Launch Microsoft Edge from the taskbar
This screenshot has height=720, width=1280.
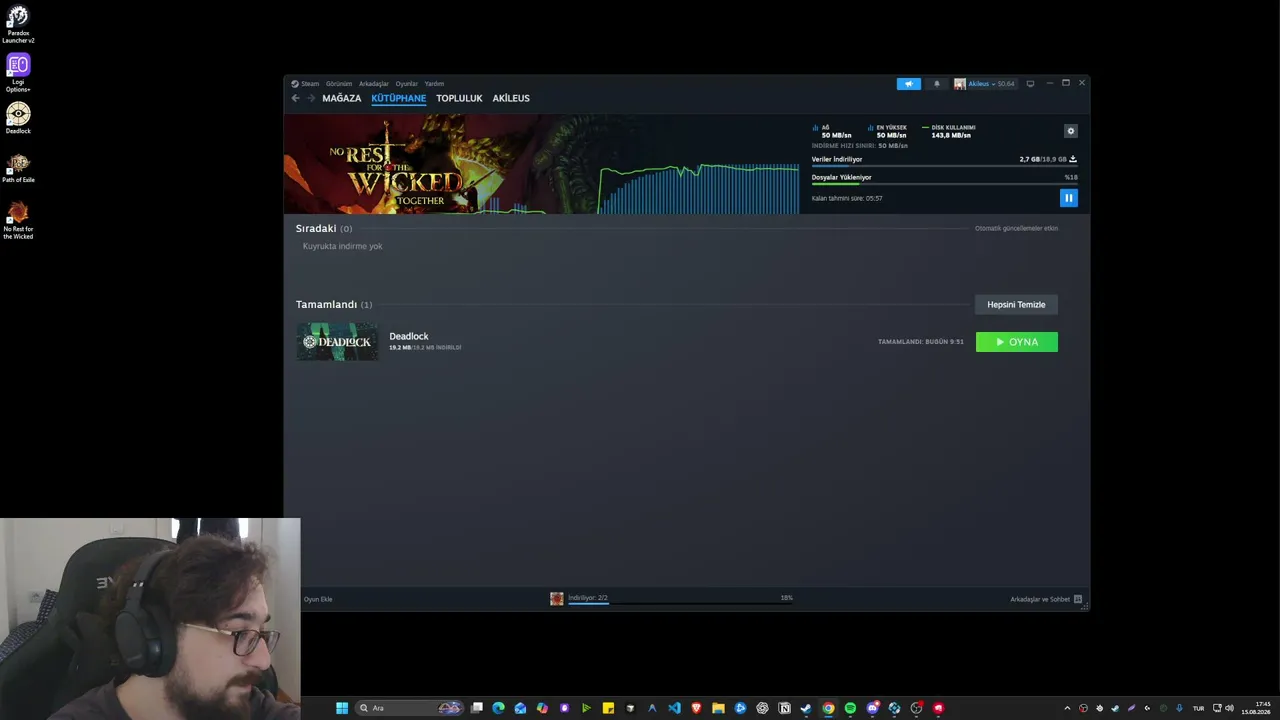tap(499, 708)
